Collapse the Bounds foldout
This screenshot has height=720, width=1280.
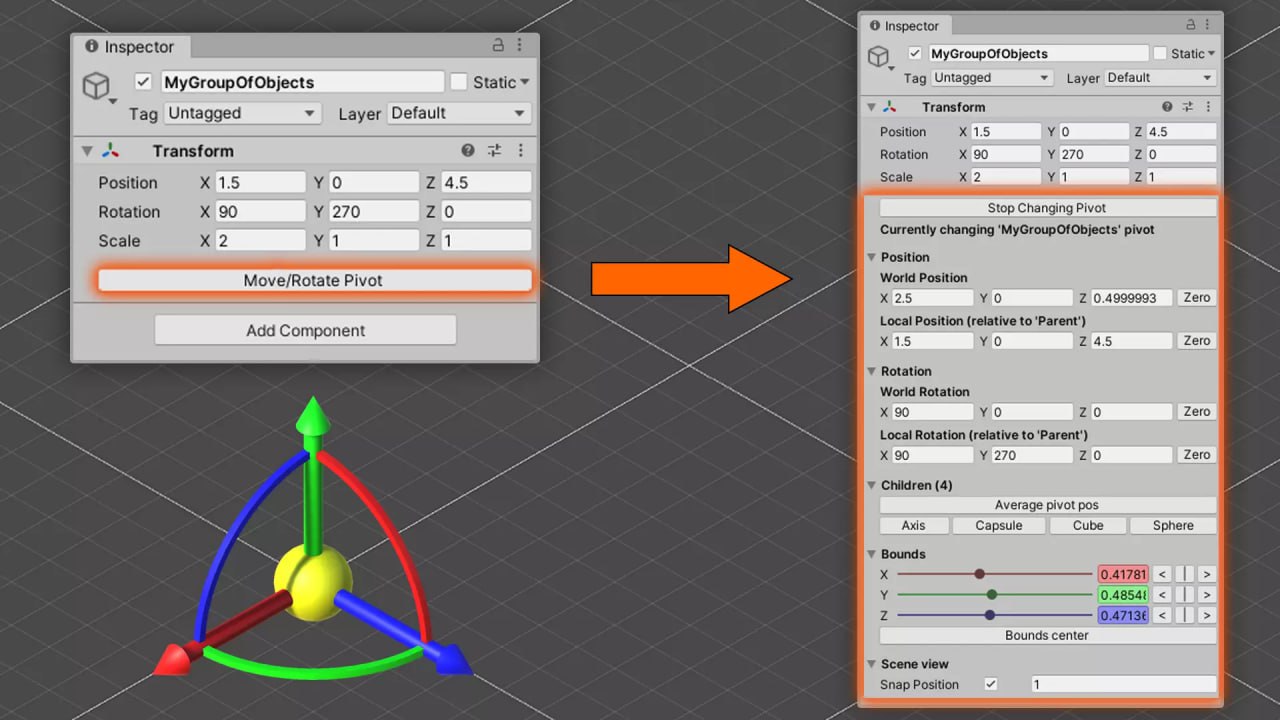[x=872, y=554]
